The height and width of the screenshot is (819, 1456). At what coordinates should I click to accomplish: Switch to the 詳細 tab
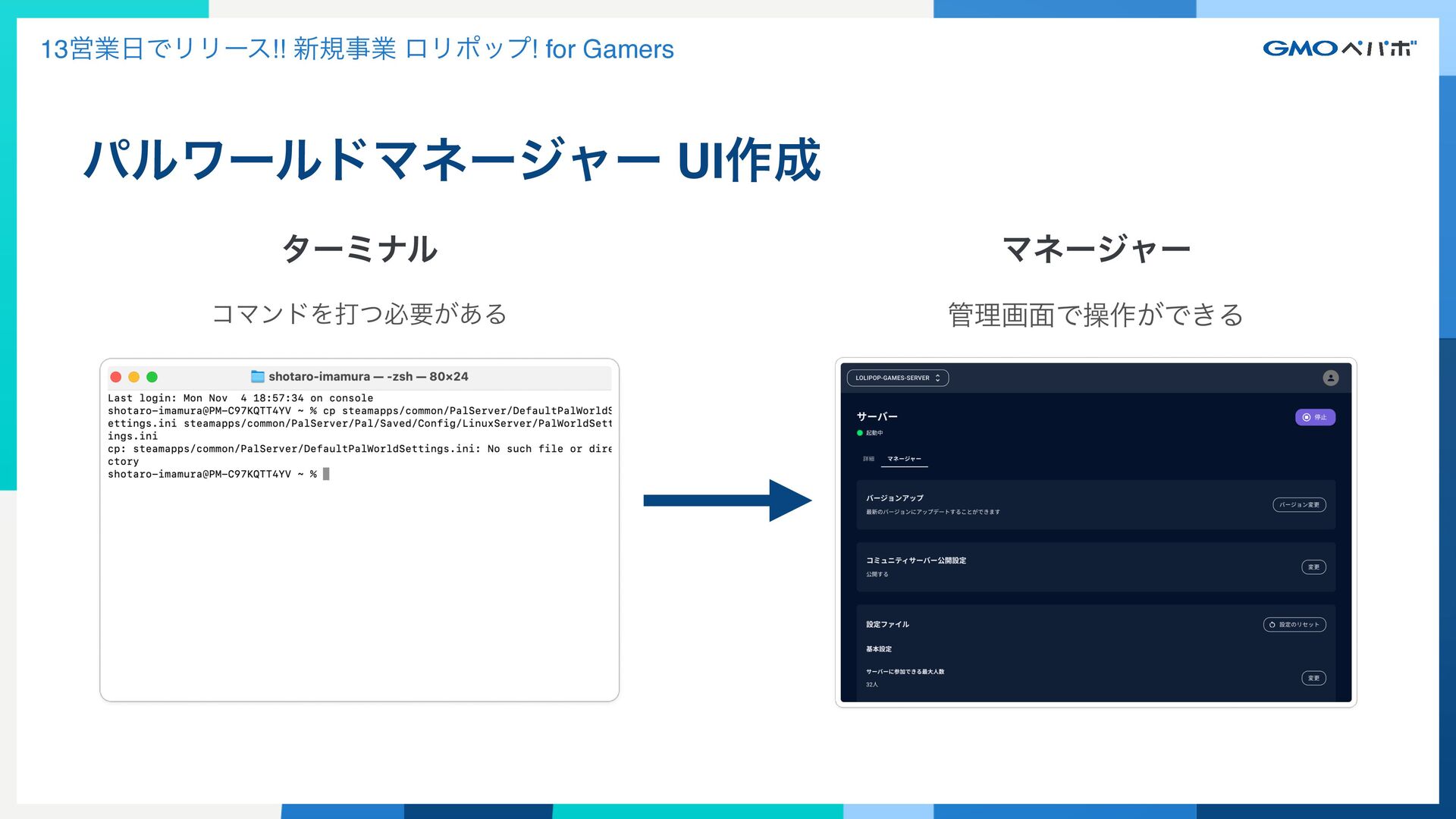tap(868, 459)
